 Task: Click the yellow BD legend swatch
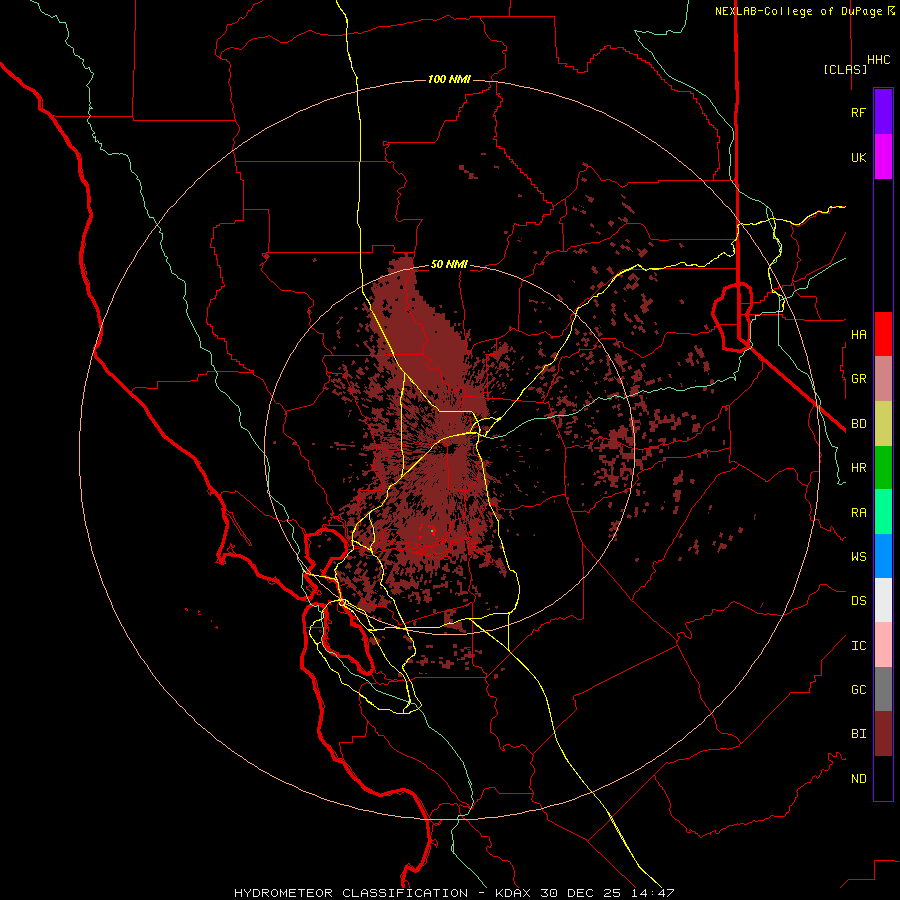click(883, 424)
